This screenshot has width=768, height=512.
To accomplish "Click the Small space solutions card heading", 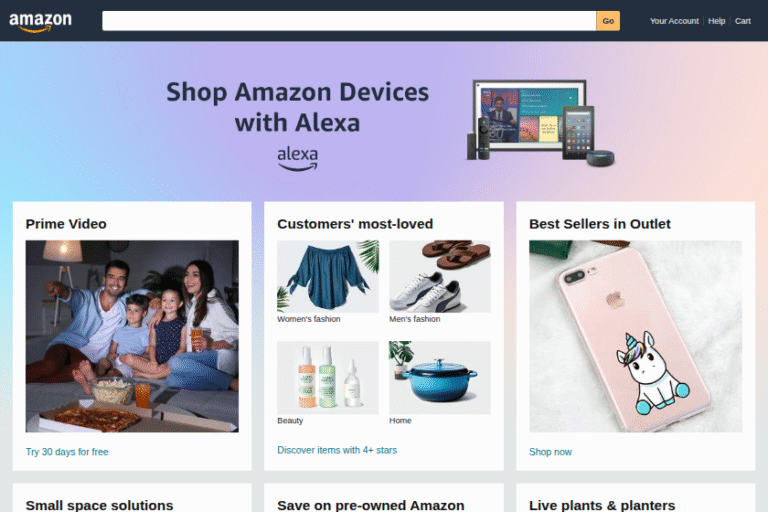I will 99,505.
